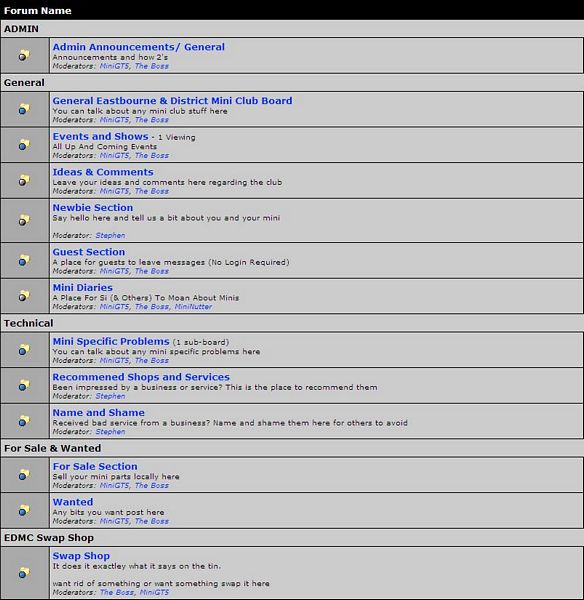Open MiniNutter moderator profile in Mini Diaries
This screenshot has height=600, width=584.
tap(193, 307)
